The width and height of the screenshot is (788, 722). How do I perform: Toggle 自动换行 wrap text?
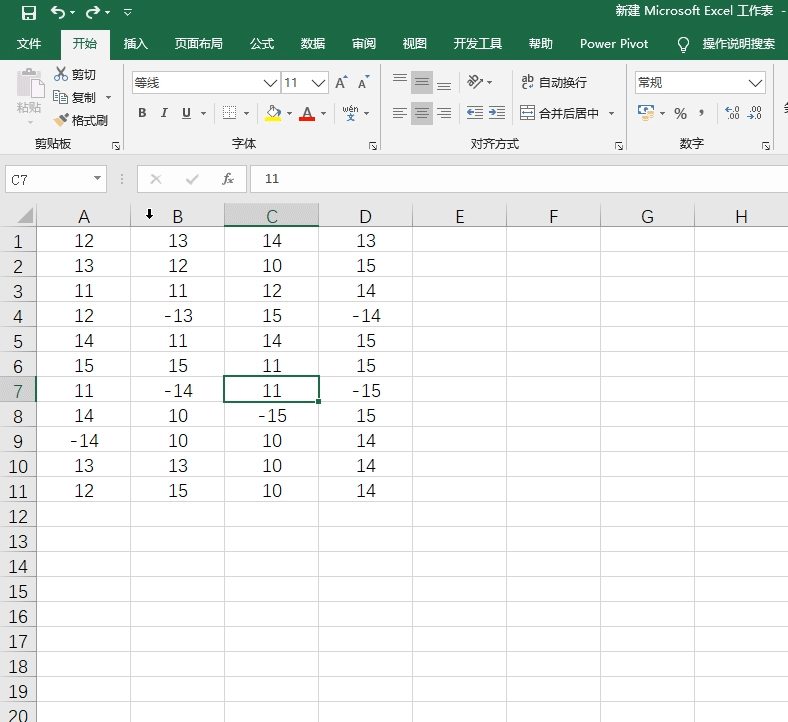(x=554, y=82)
